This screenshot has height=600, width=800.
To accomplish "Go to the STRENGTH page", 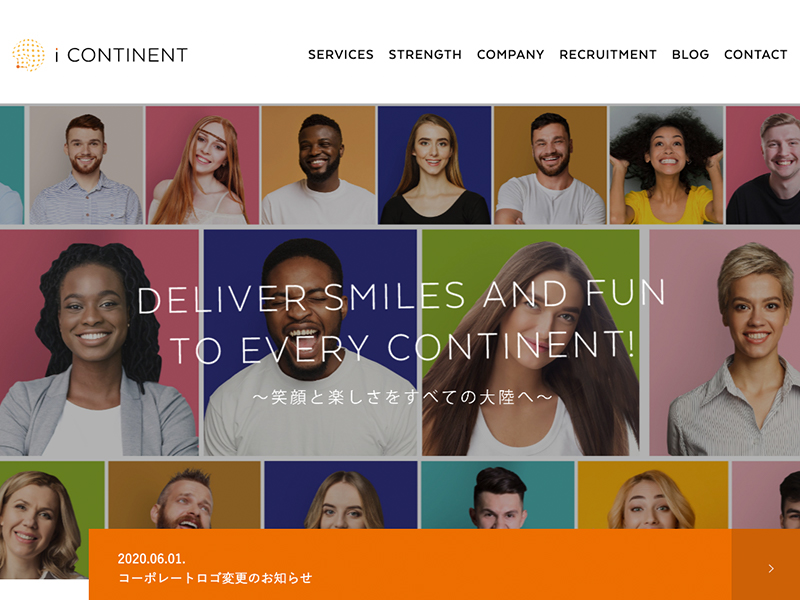I will [425, 55].
